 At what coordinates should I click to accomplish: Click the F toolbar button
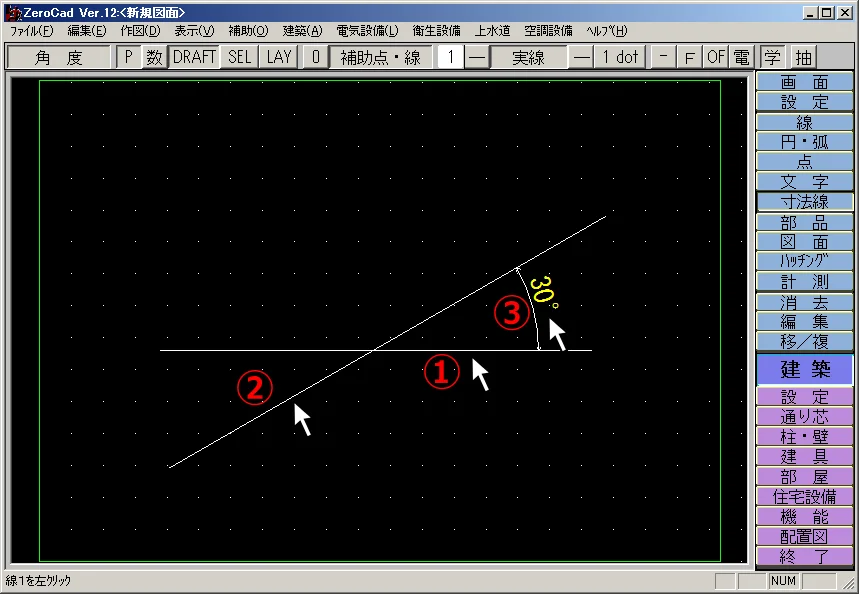tap(690, 57)
